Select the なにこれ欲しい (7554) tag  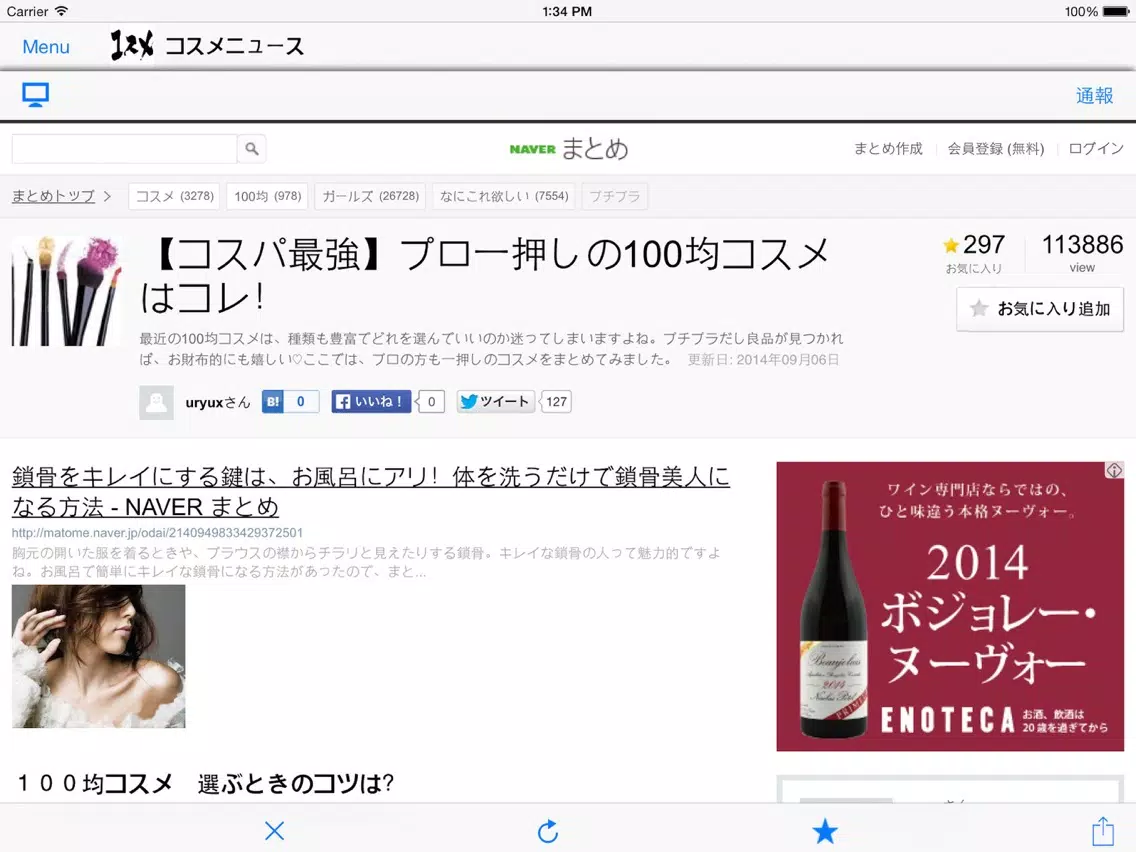coord(504,196)
